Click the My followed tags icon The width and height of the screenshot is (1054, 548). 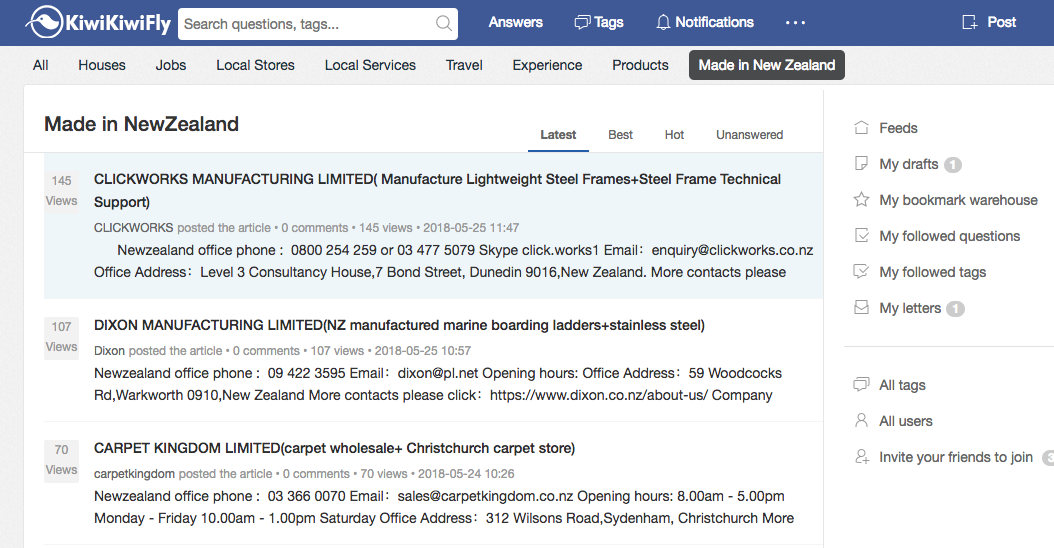point(861,271)
